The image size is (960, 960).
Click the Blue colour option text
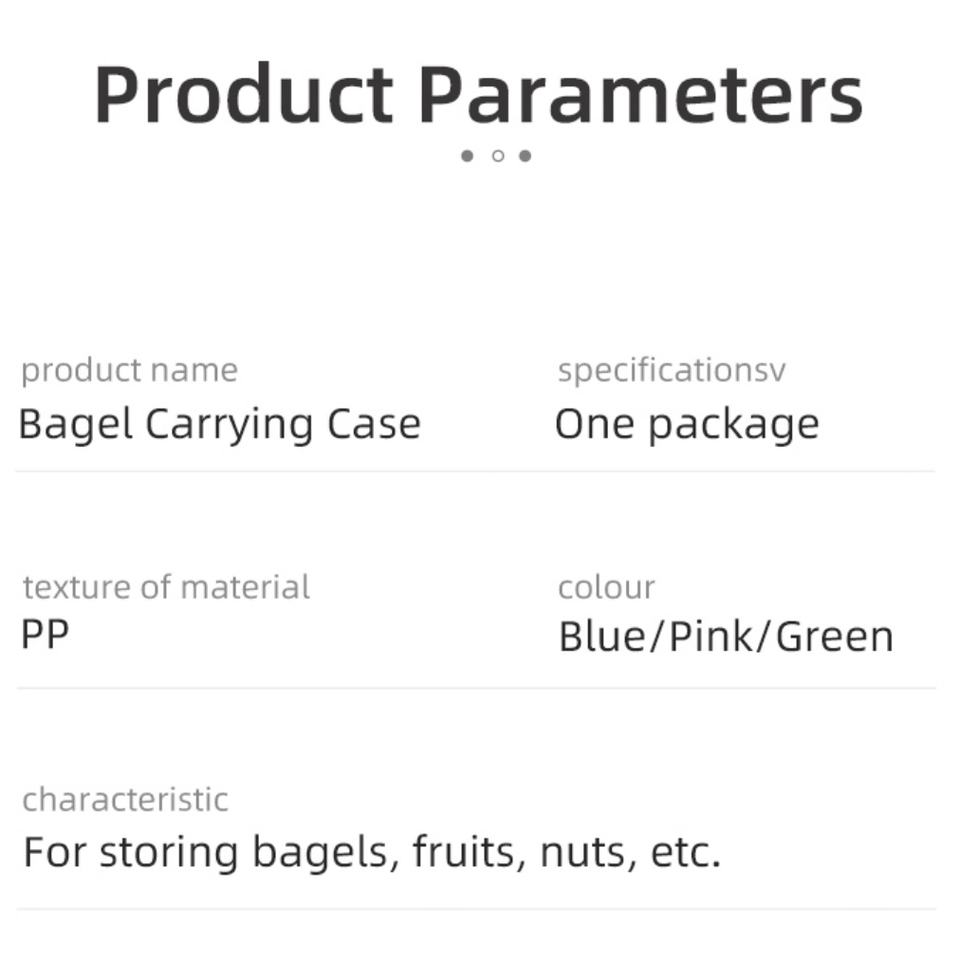602,636
